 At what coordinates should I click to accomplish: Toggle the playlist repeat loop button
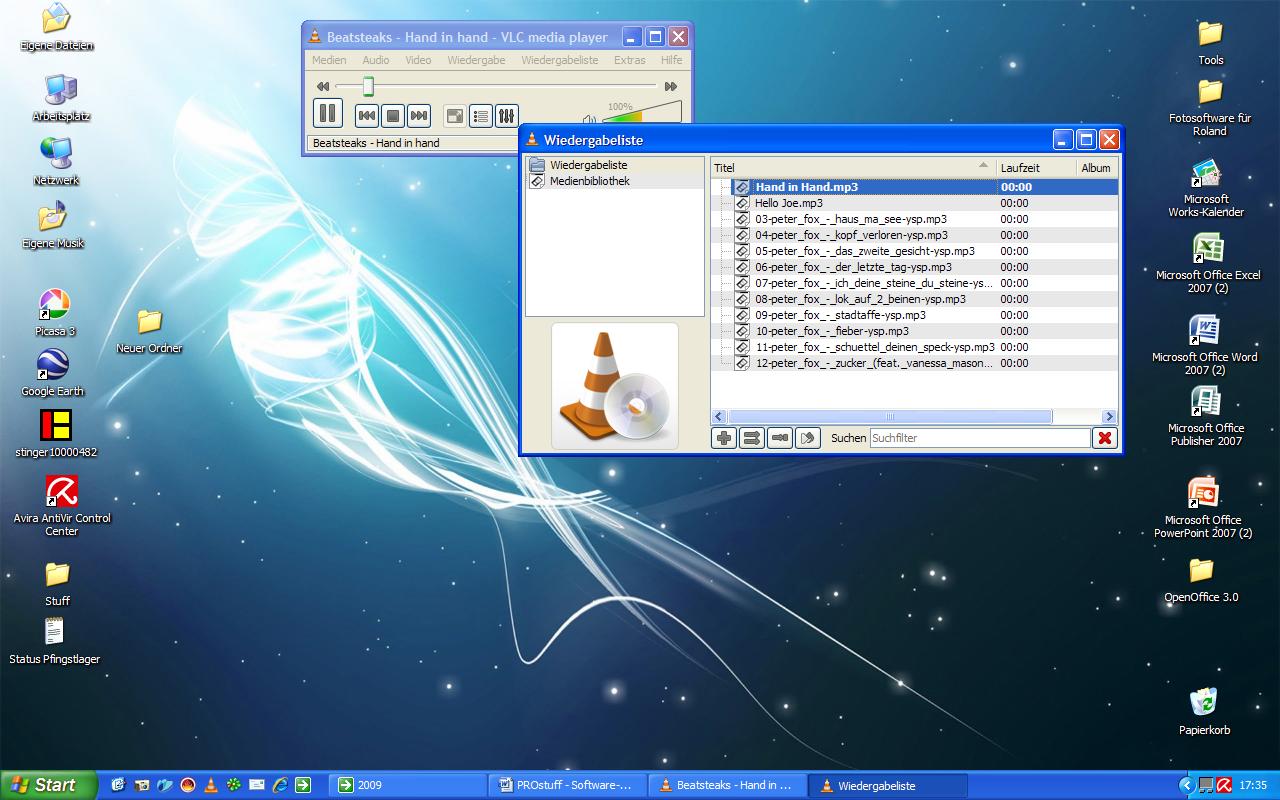[780, 438]
